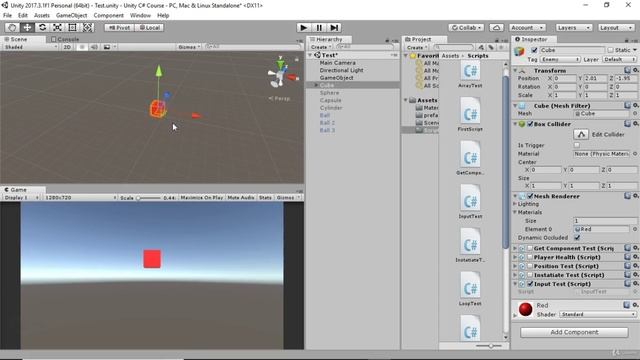
Task: Open FirstScript C# script
Action: 470,114
